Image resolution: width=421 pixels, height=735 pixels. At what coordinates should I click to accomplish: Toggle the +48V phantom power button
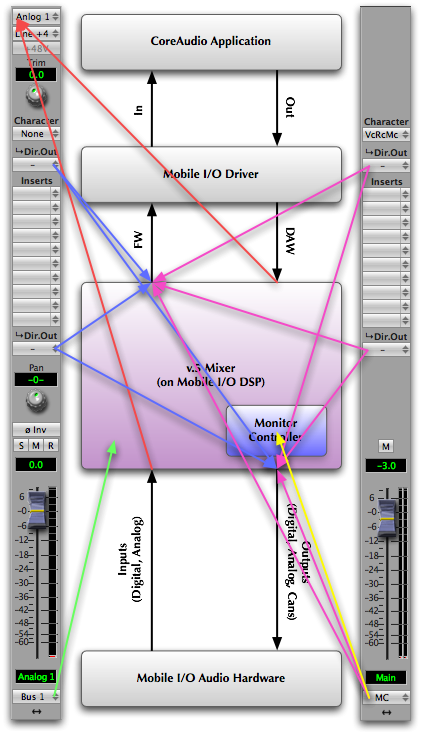click(36, 48)
